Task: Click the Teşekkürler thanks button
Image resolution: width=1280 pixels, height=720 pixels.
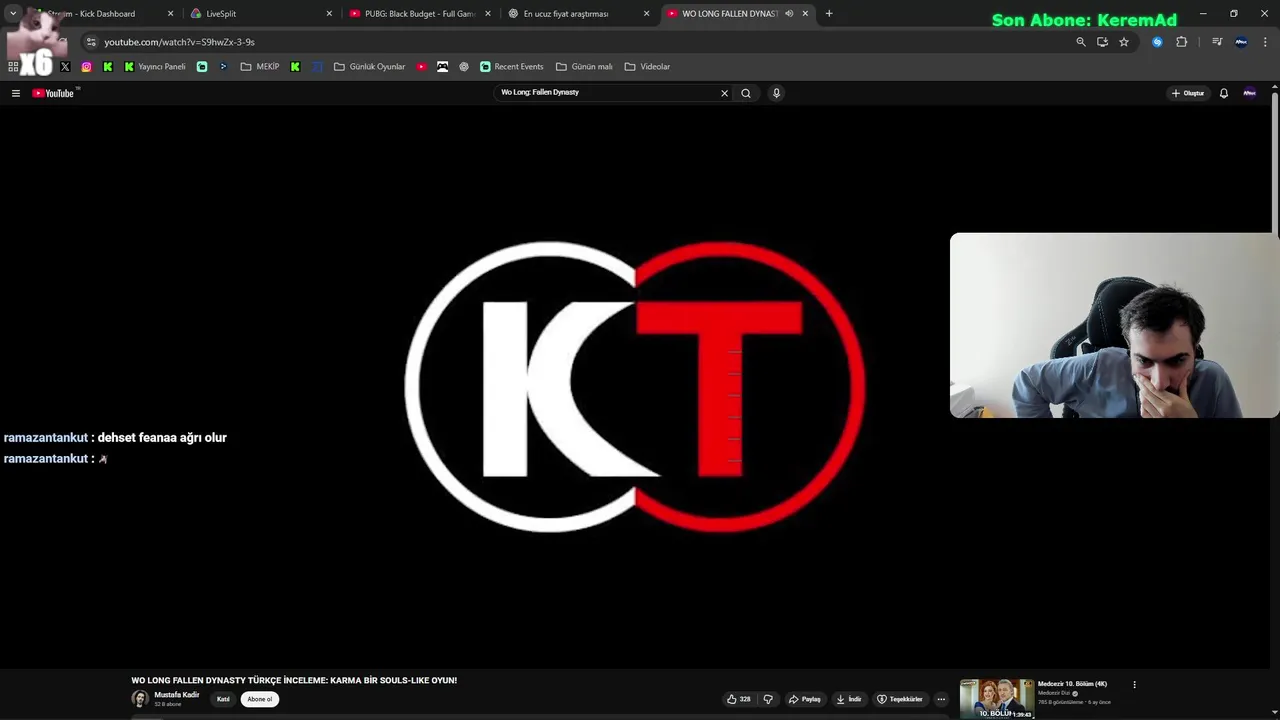Action: point(900,699)
